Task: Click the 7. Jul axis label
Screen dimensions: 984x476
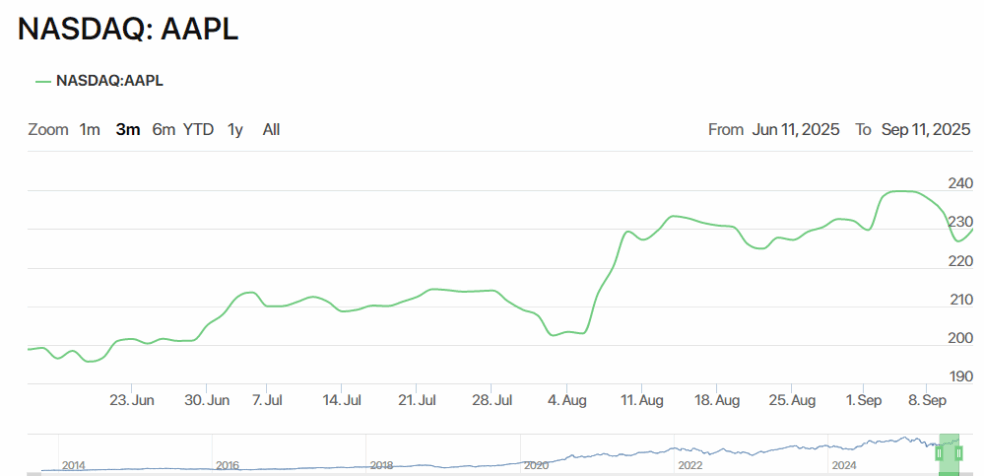Action: tap(266, 400)
